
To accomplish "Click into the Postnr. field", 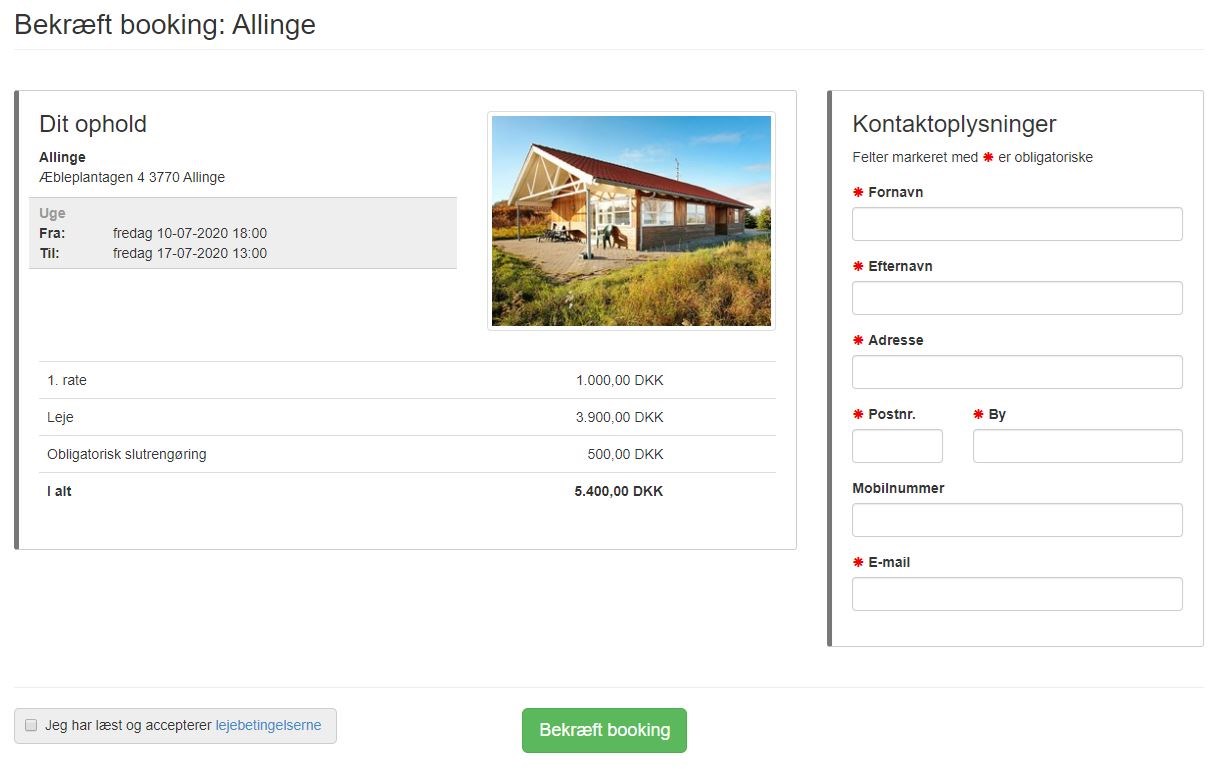I will (x=897, y=446).
